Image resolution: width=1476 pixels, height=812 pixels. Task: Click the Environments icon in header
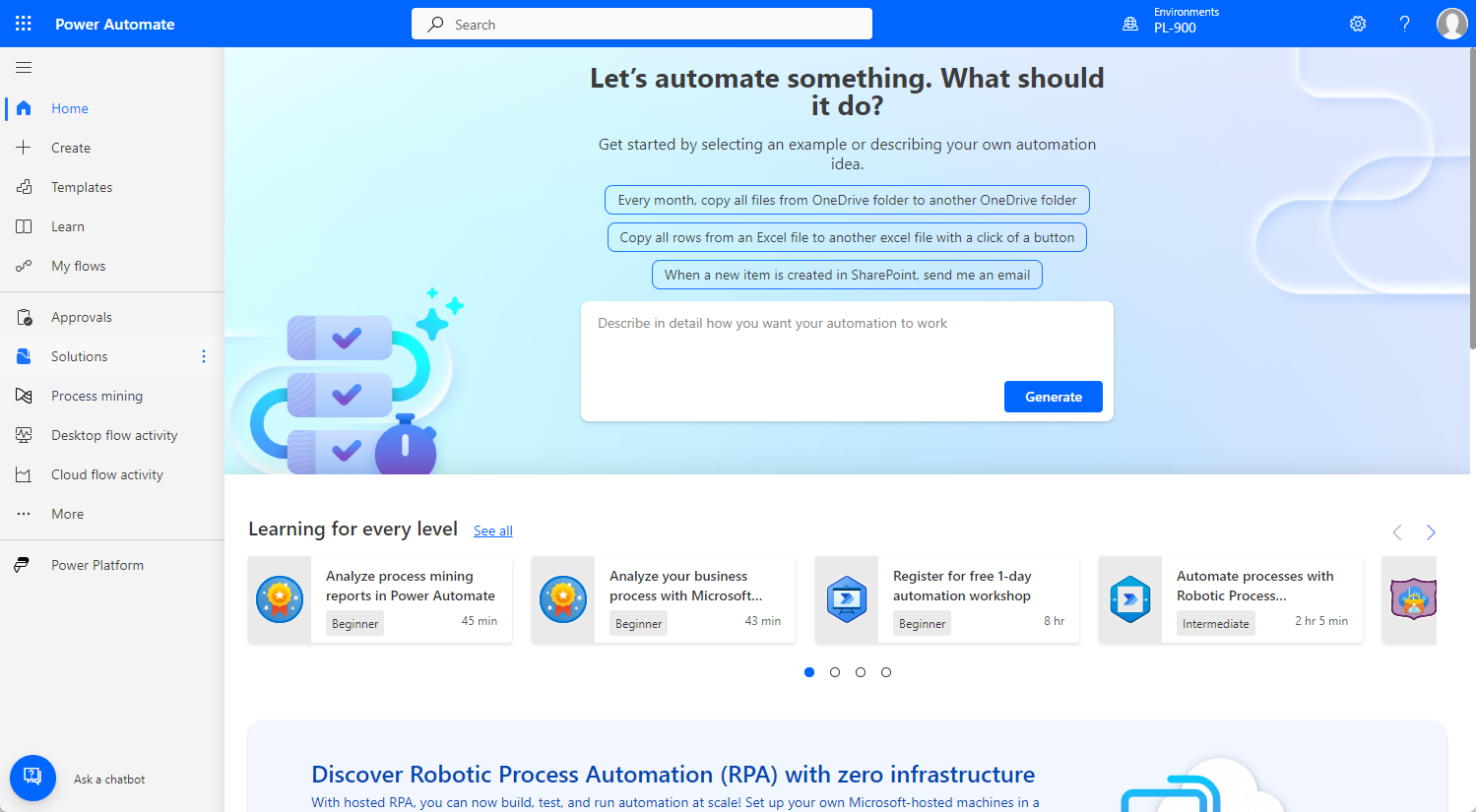click(x=1130, y=24)
